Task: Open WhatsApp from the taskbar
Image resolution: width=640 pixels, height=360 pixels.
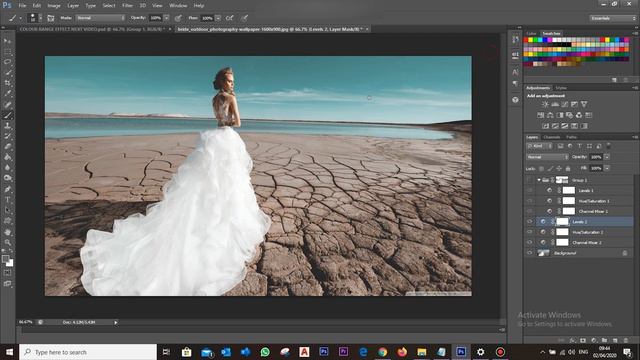Action: click(x=265, y=352)
